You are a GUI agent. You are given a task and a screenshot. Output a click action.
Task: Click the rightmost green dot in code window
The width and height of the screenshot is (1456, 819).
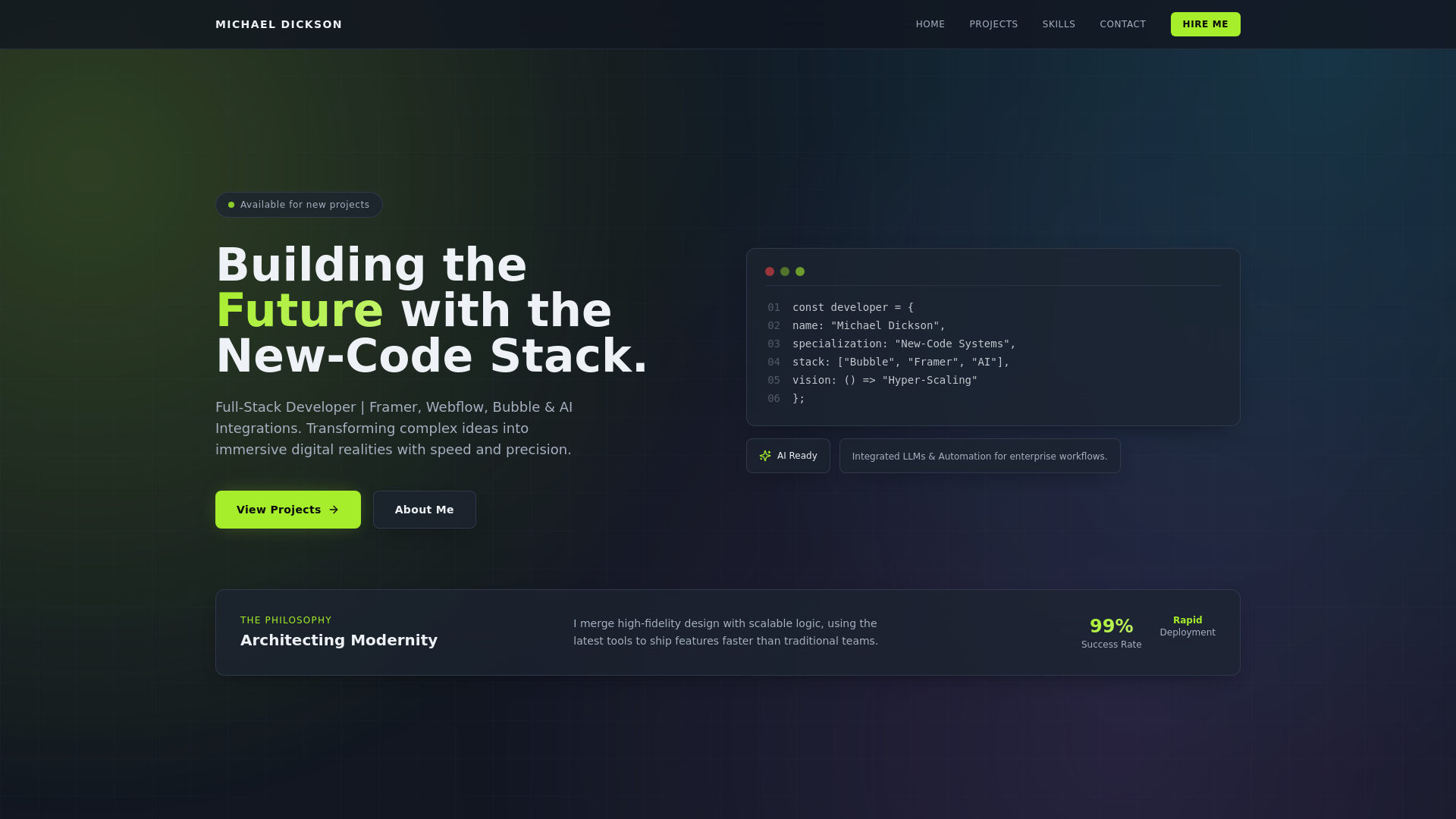tap(800, 271)
